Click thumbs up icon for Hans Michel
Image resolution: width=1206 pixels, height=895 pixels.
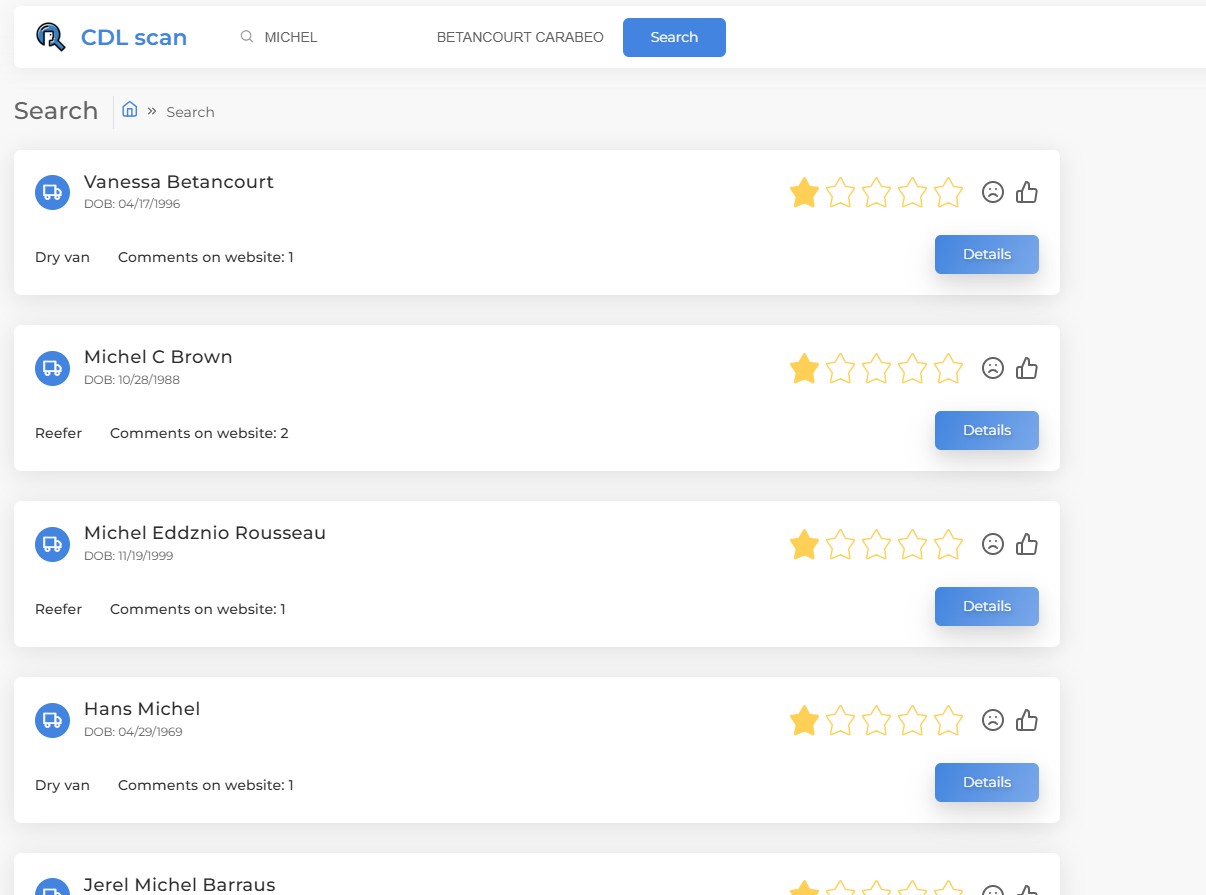coord(1027,720)
